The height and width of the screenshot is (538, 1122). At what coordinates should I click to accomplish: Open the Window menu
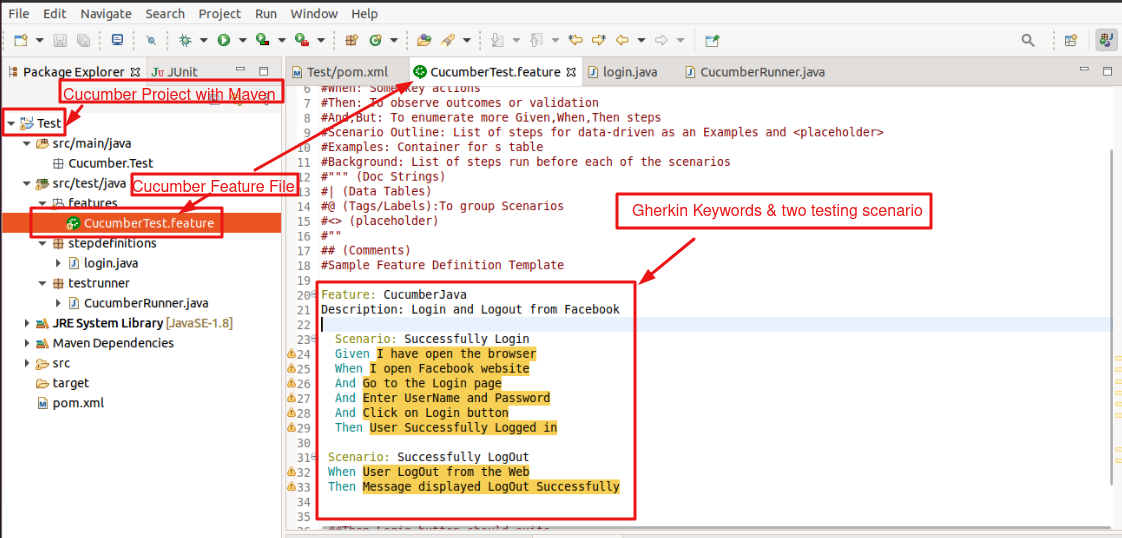tap(314, 14)
